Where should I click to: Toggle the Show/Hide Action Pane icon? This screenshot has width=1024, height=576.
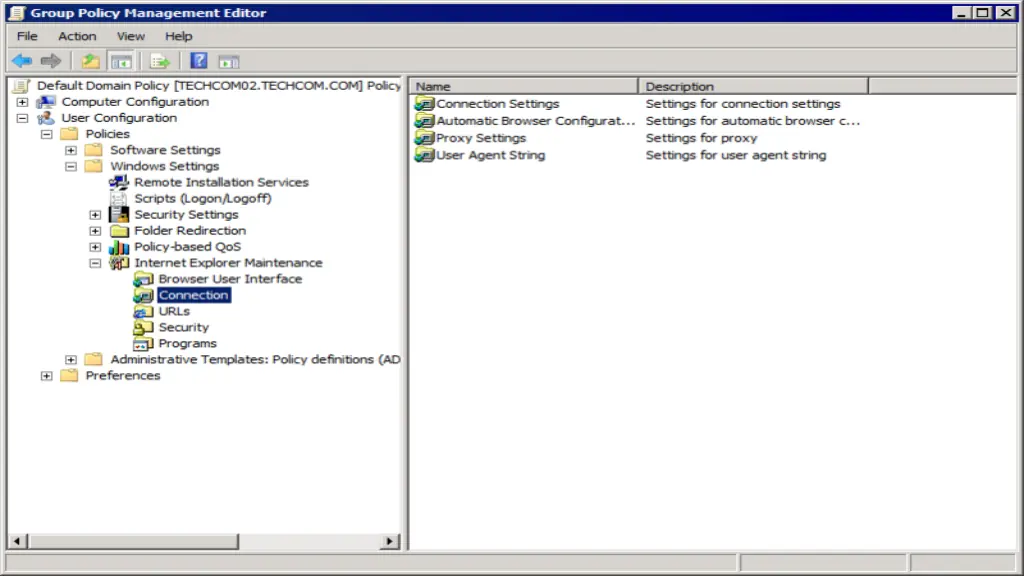229,62
